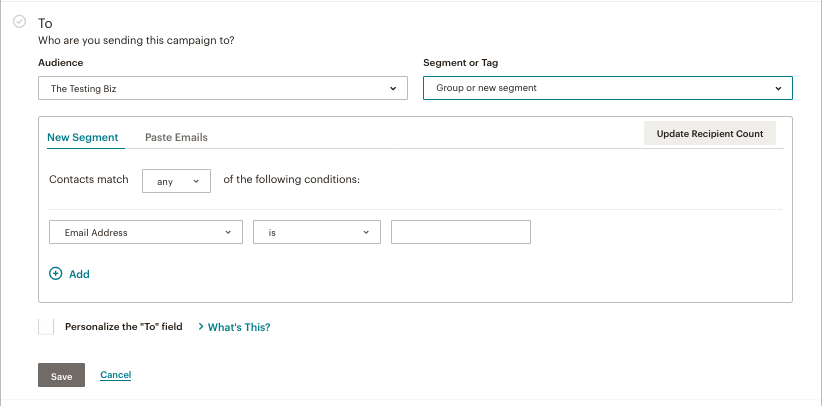Click the Cancel link

click(116, 375)
